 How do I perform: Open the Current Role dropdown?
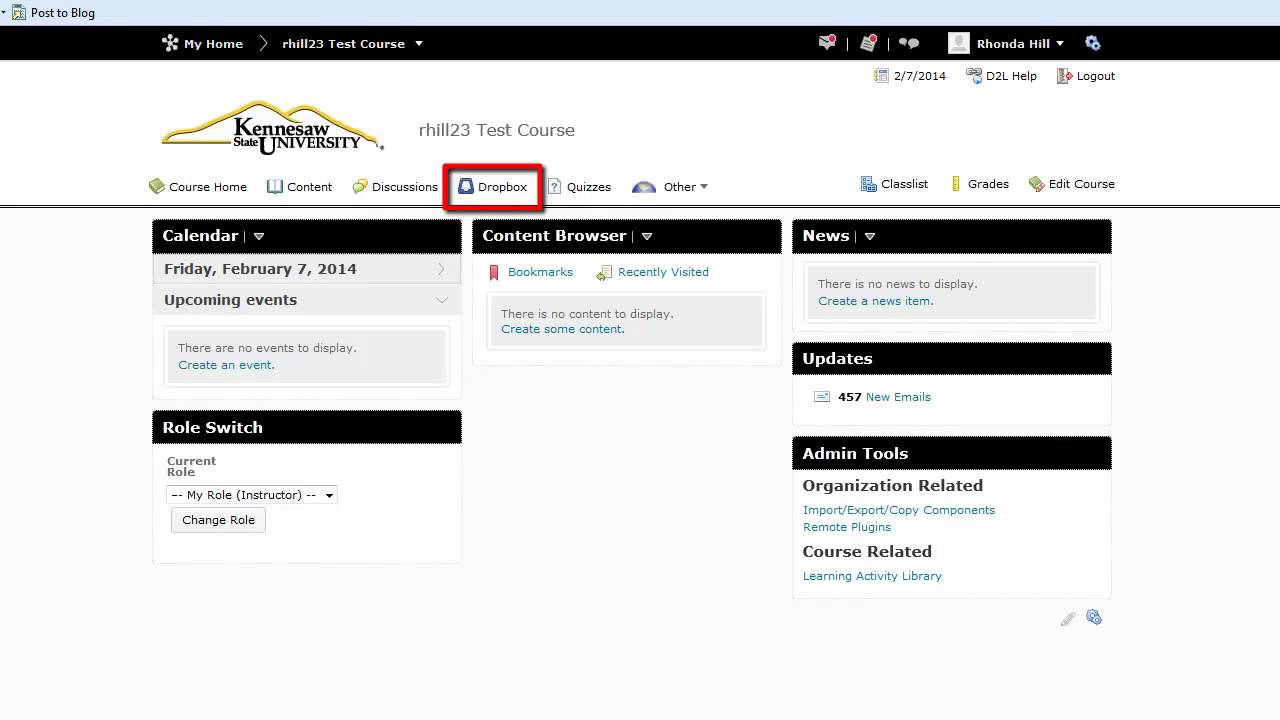[x=252, y=495]
